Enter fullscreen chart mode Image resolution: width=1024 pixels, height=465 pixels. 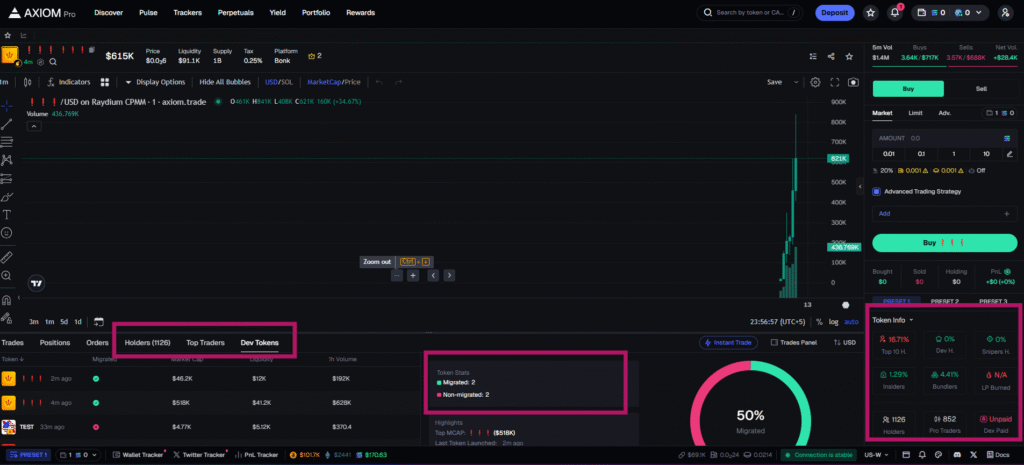(x=834, y=82)
